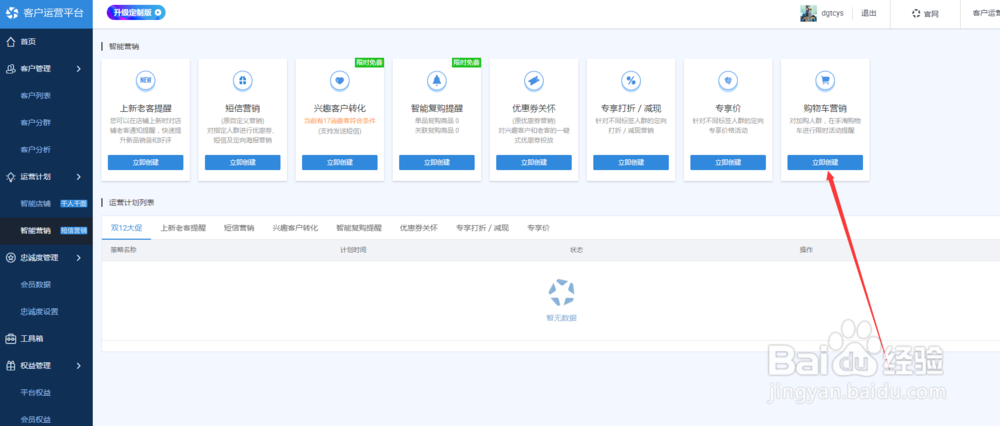This screenshot has height=426, width=1000.
Task: Click the 工具箱 toolbox icon
Action: tap(10, 339)
